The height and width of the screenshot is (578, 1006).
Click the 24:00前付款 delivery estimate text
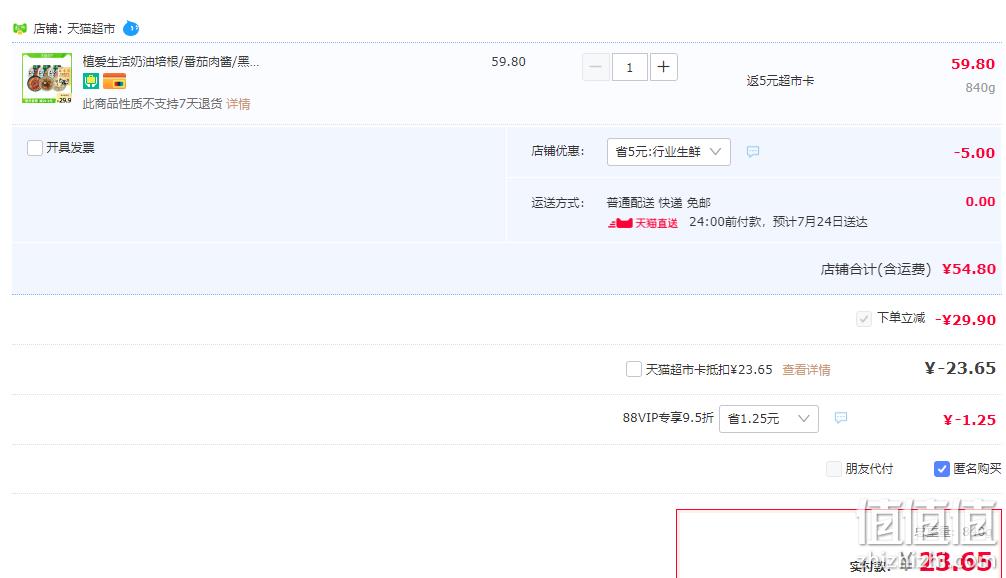[x=778, y=222]
